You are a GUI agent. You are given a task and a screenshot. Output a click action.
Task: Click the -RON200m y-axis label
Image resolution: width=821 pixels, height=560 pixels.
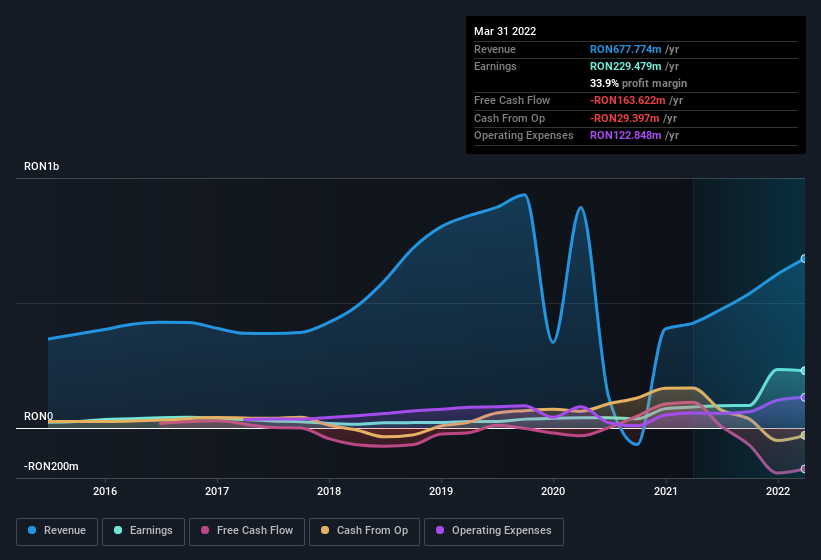[51, 466]
